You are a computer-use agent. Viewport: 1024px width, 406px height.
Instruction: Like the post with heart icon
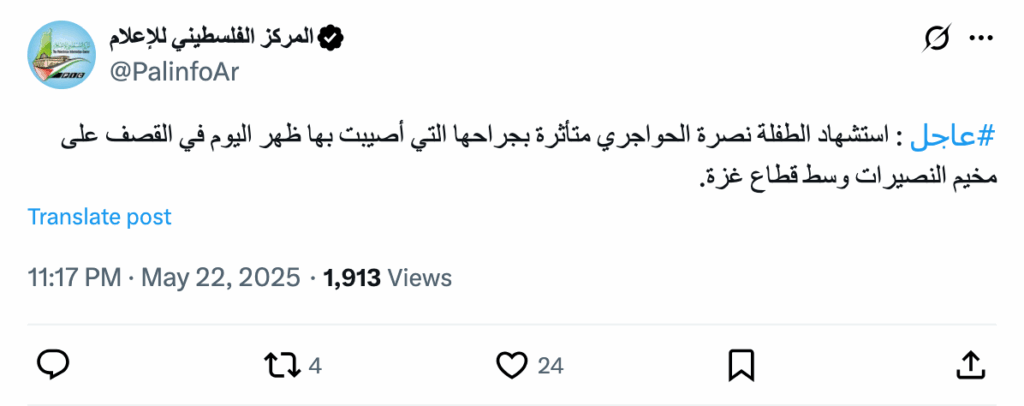pos(511,365)
